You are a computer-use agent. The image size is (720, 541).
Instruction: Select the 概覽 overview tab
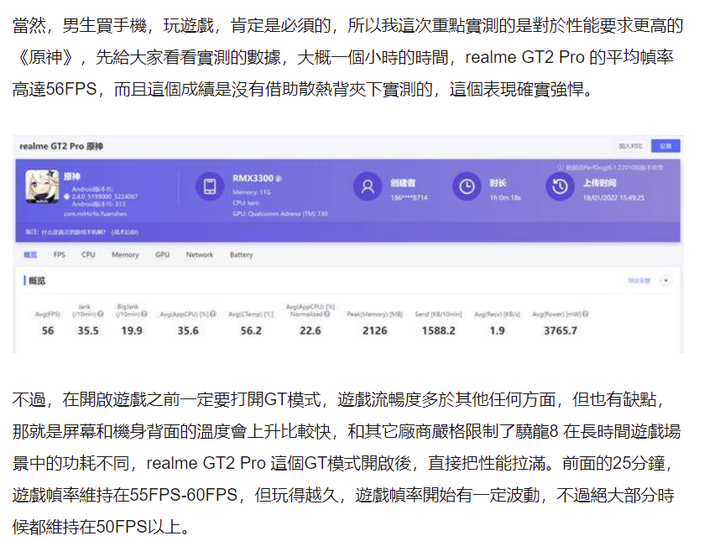coord(30,254)
